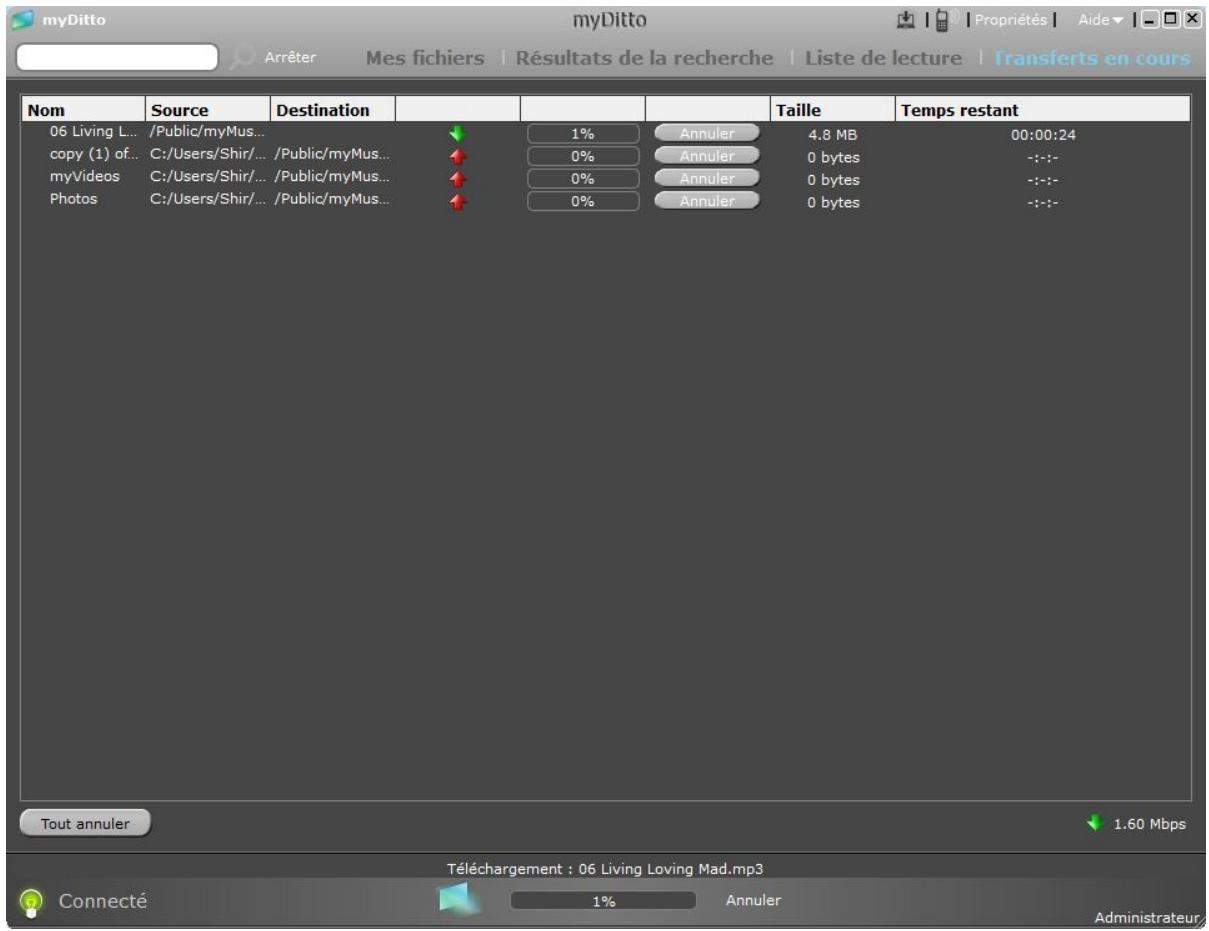Open the Résultats de la recherche tab
This screenshot has width=1209, height=931.
(x=644, y=58)
